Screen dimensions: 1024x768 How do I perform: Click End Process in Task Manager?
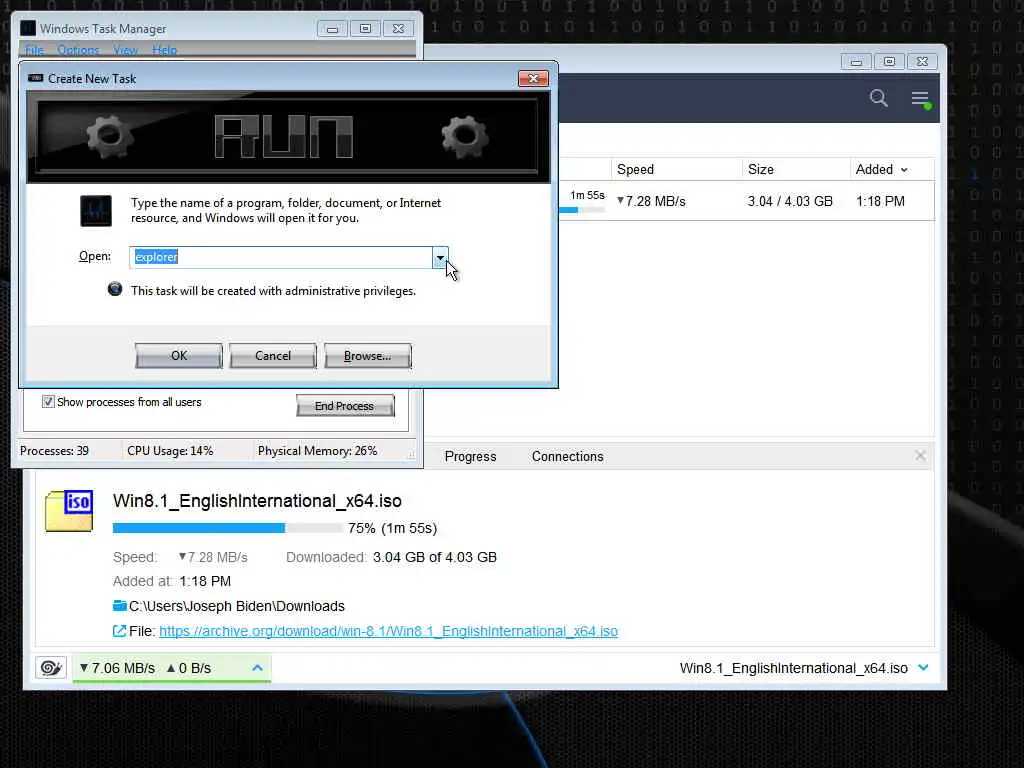click(345, 406)
